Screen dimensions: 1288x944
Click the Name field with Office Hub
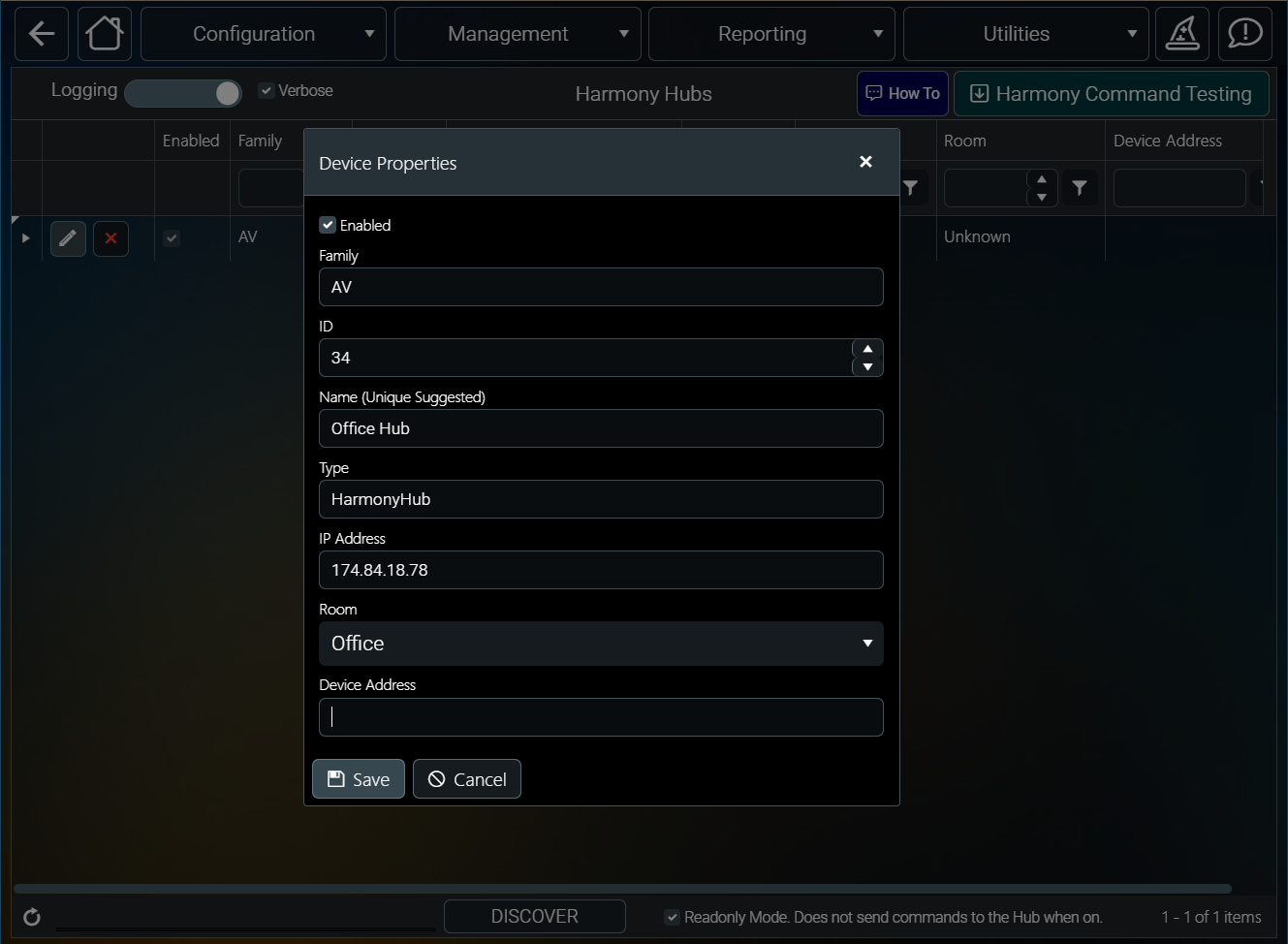[x=601, y=428]
